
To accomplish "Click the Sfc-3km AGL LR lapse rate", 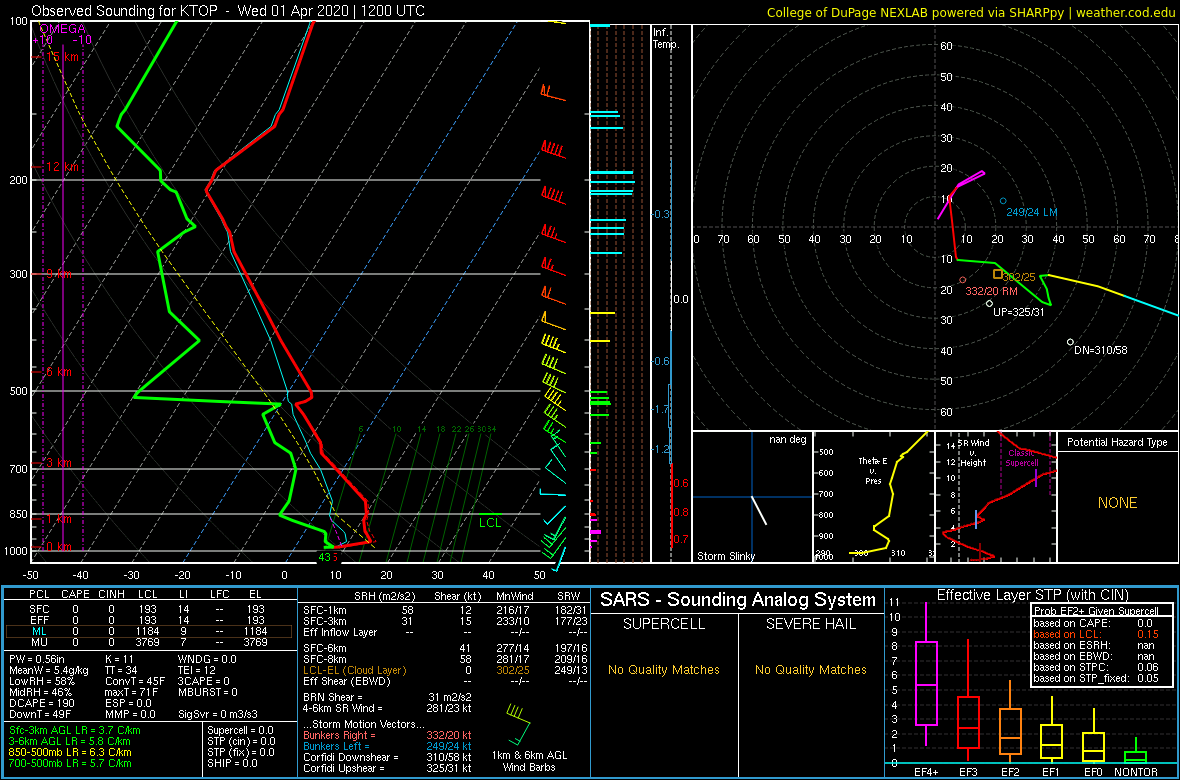I will 75,731.
